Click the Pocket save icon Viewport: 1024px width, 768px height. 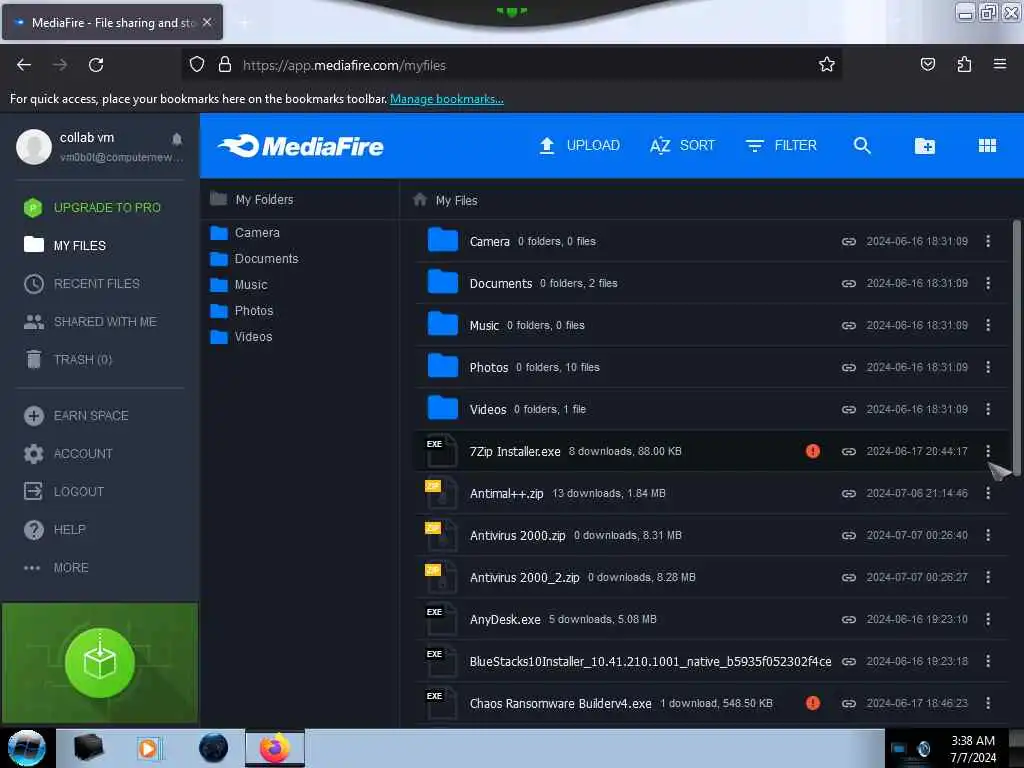tap(927, 64)
